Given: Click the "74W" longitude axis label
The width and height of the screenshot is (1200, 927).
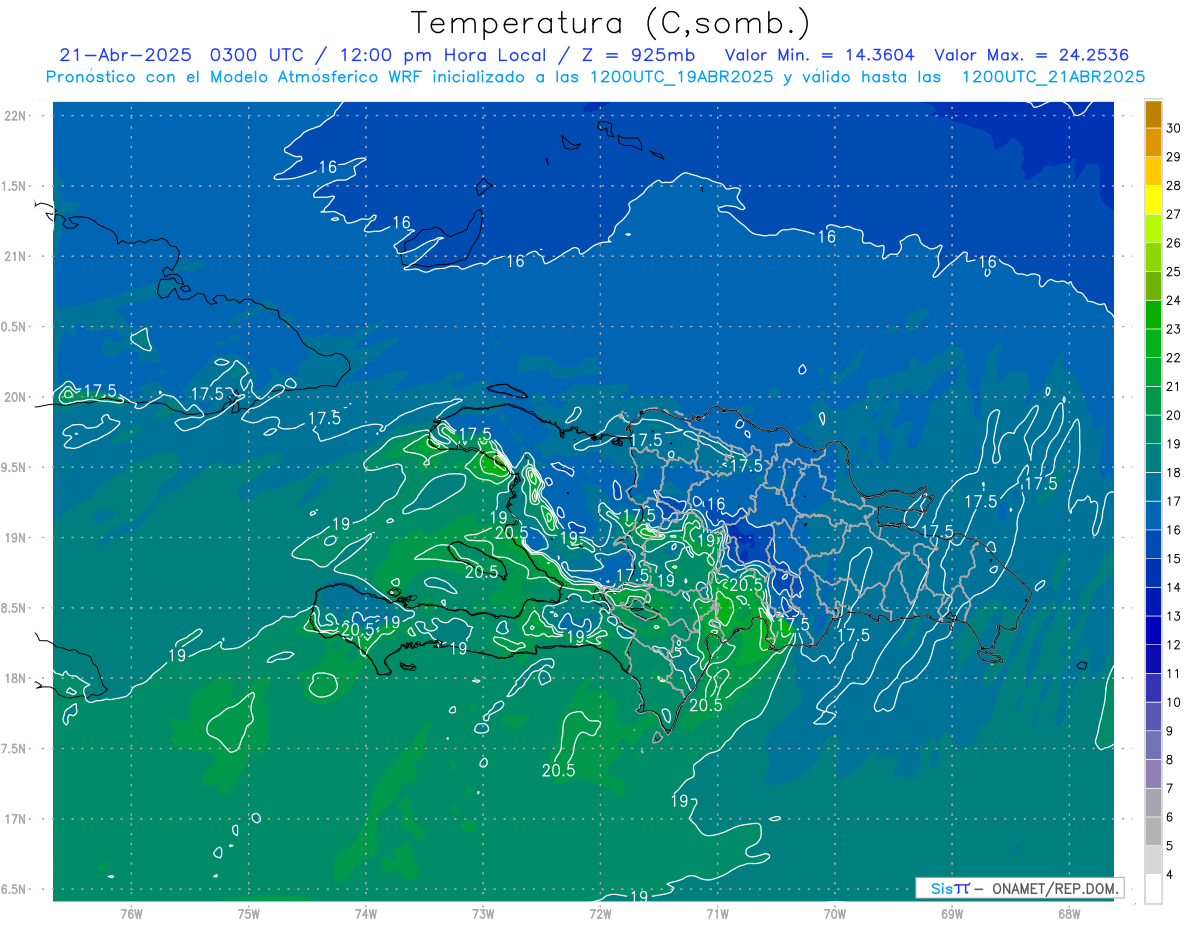Looking at the screenshot, I should click(366, 914).
